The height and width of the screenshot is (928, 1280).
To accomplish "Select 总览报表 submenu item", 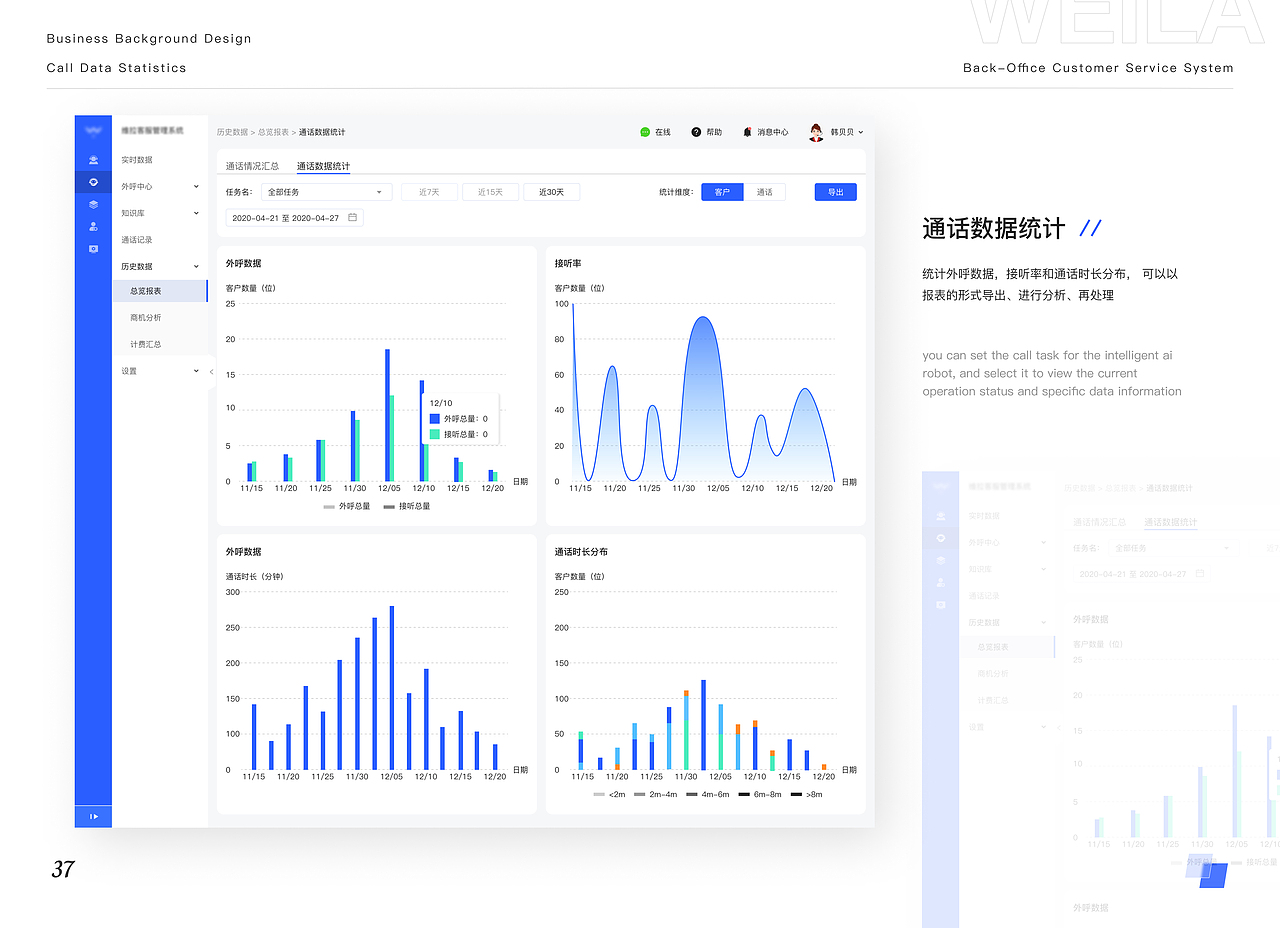I will tap(160, 291).
